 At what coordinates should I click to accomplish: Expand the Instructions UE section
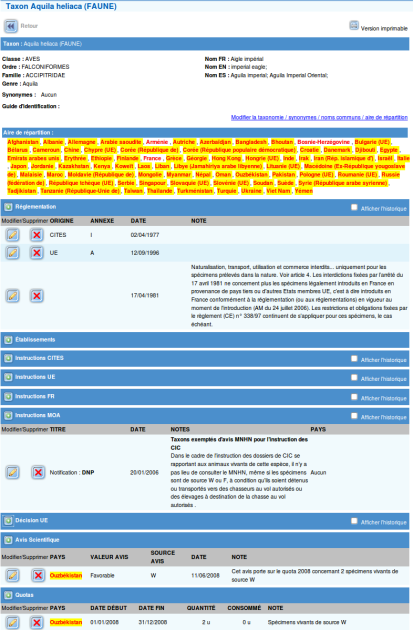tap(8, 377)
